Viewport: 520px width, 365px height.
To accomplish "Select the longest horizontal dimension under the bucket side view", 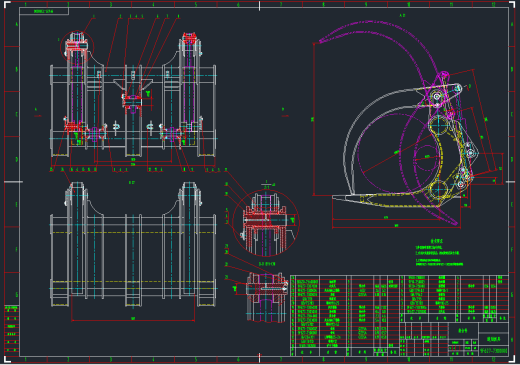I will [396, 227].
